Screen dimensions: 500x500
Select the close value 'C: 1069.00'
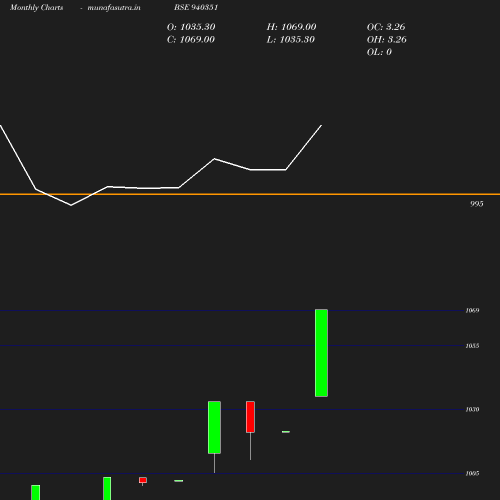tap(191, 40)
